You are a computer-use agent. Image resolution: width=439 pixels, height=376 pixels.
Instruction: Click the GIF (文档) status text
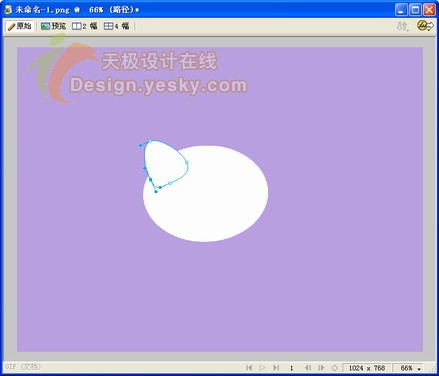coord(23,367)
